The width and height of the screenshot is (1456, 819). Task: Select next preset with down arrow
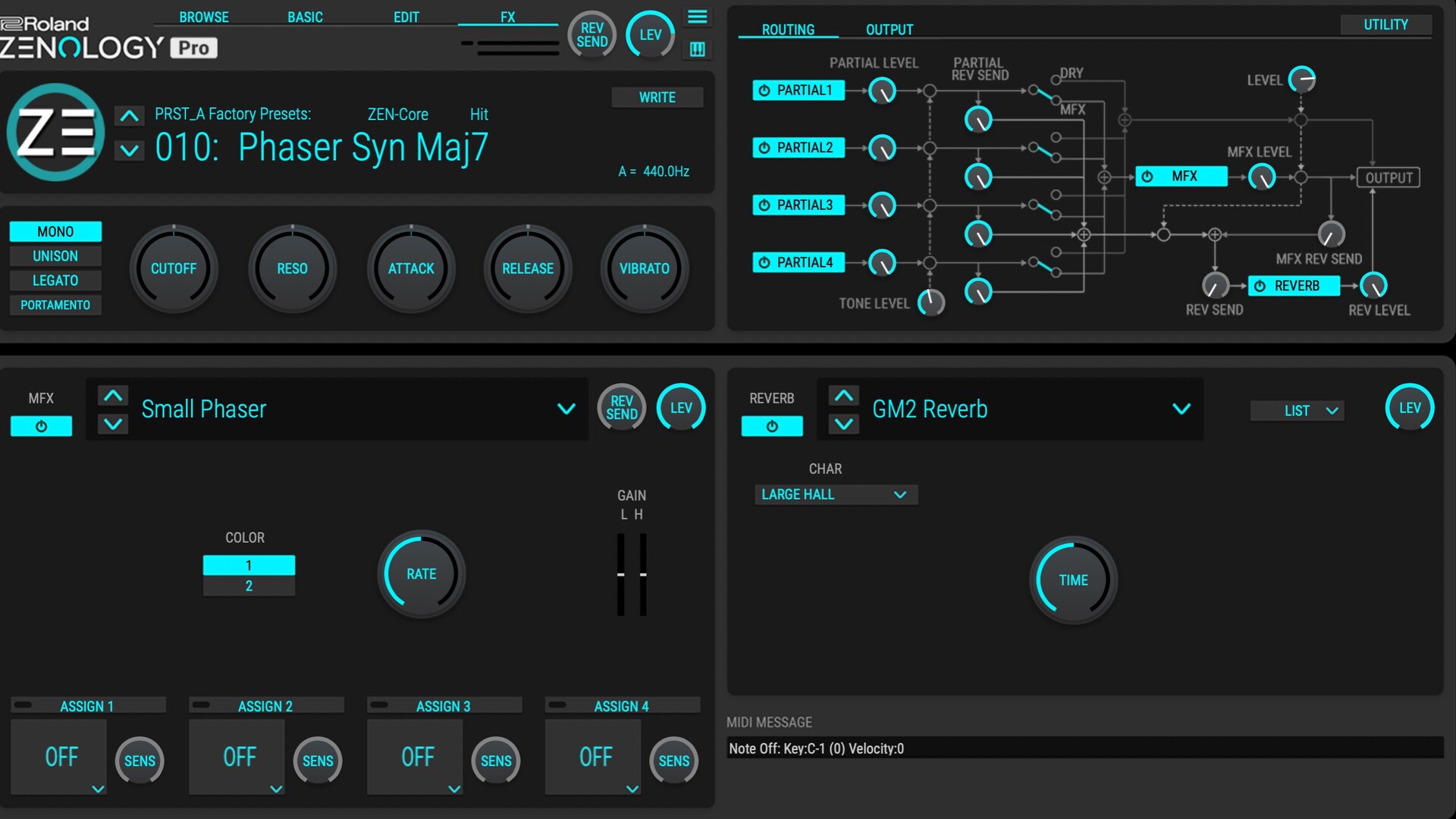click(x=129, y=150)
